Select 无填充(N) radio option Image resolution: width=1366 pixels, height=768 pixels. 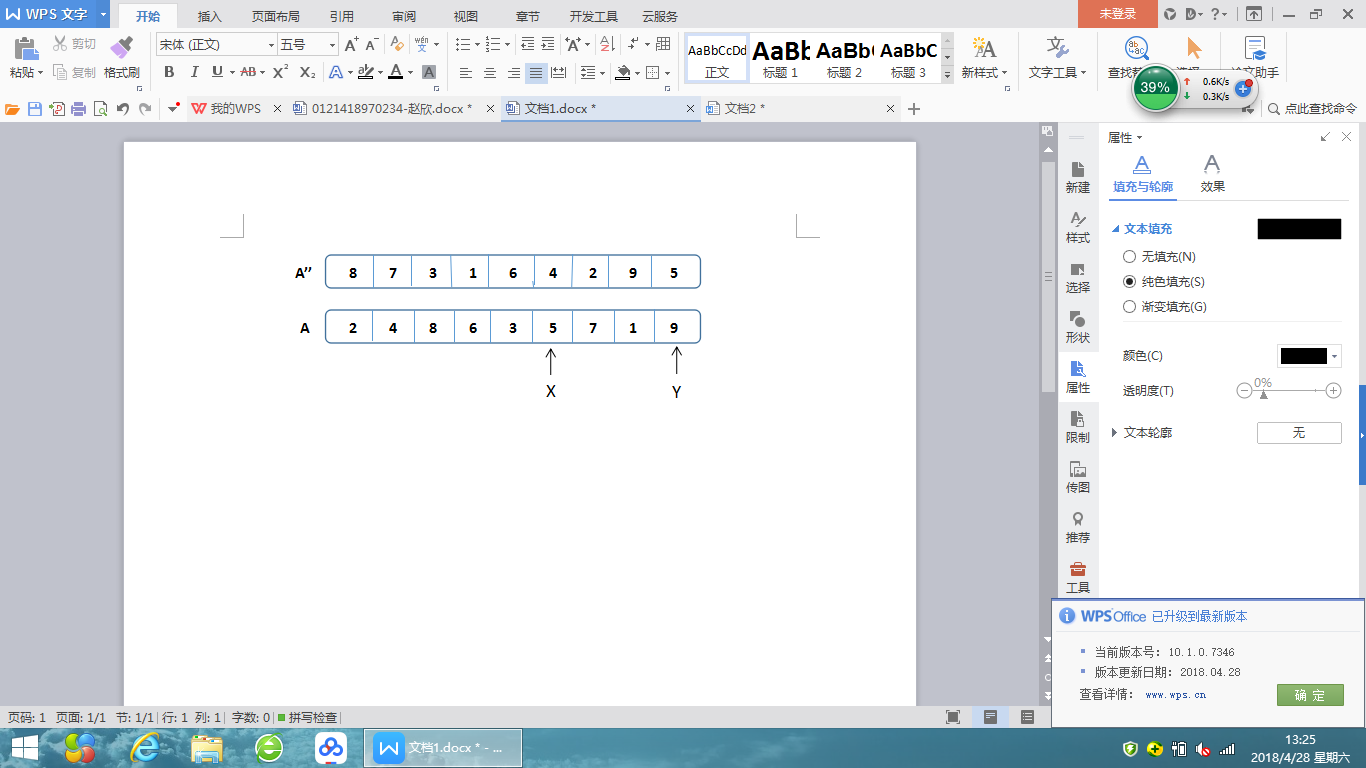[x=1130, y=257]
